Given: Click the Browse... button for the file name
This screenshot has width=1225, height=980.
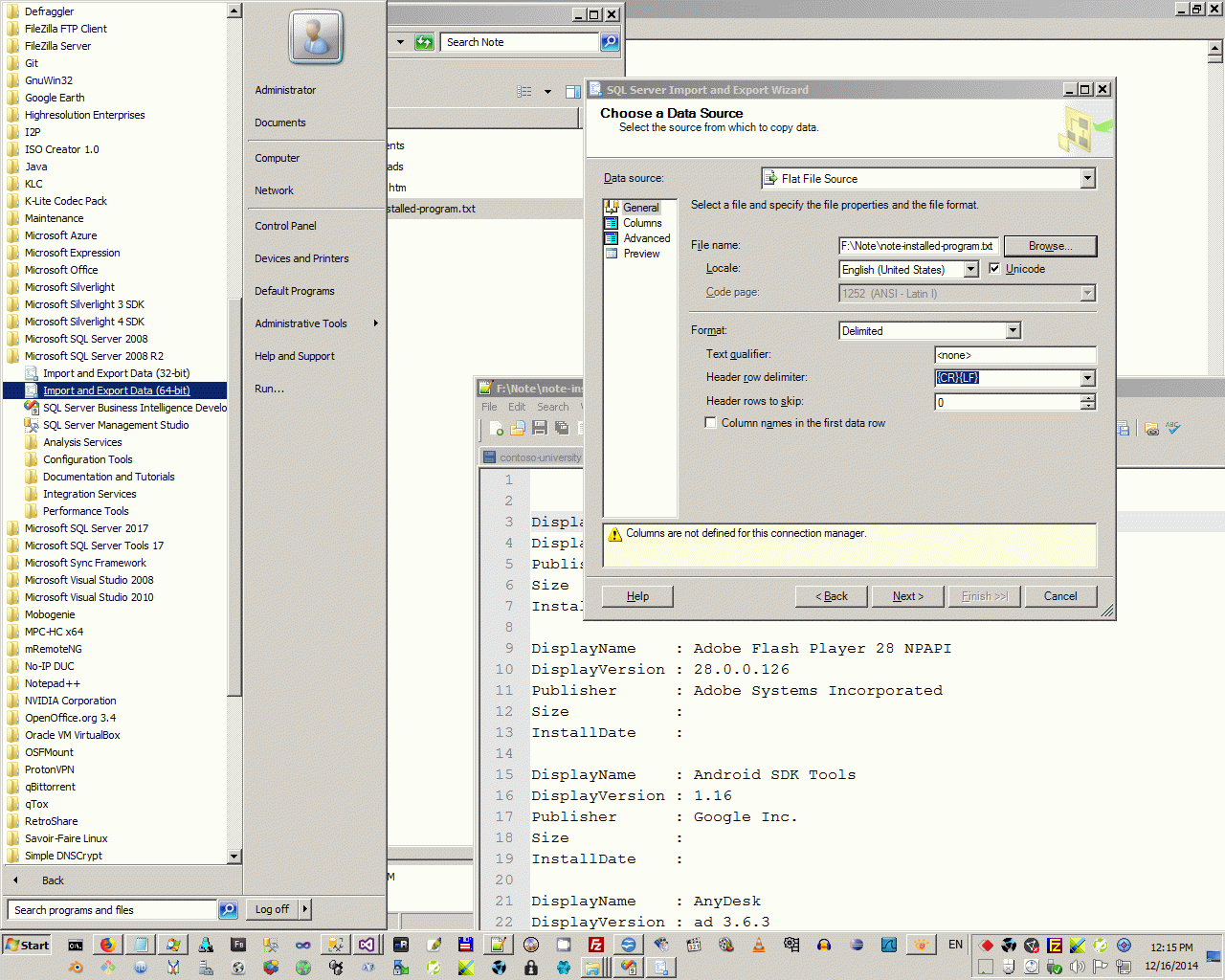Looking at the screenshot, I should [1050, 246].
